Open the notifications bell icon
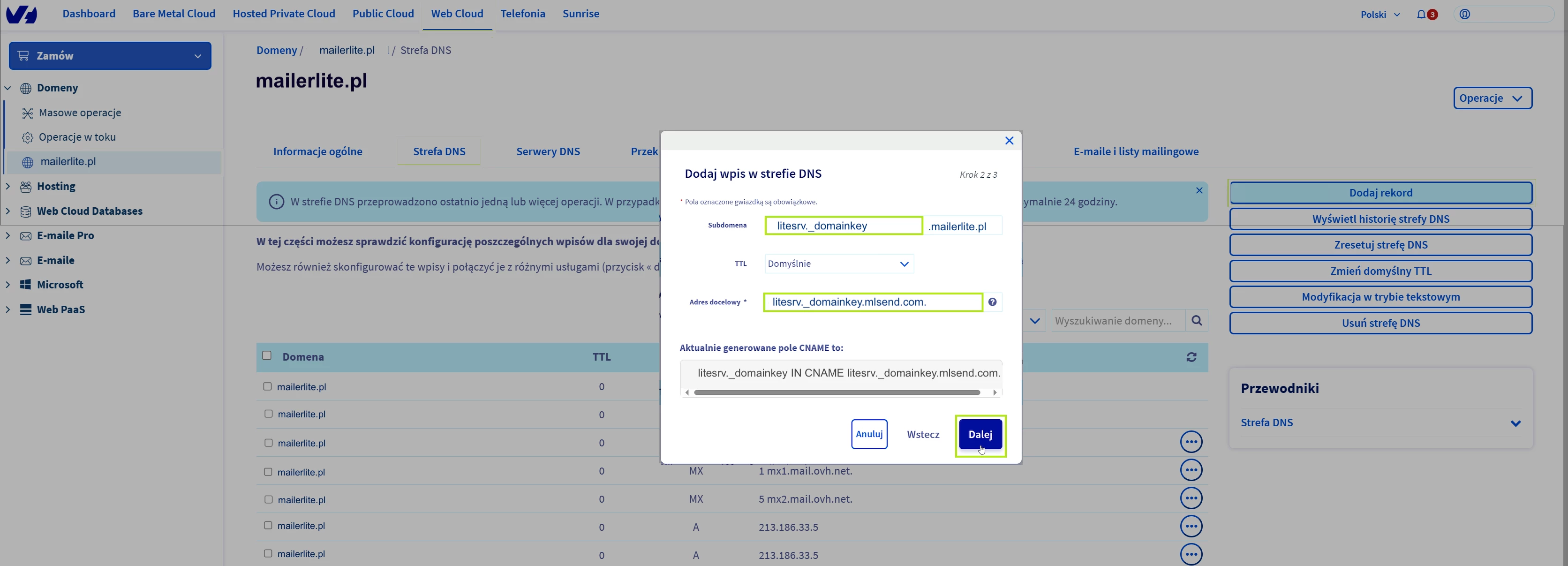This screenshot has height=566, width=1568. (1421, 14)
